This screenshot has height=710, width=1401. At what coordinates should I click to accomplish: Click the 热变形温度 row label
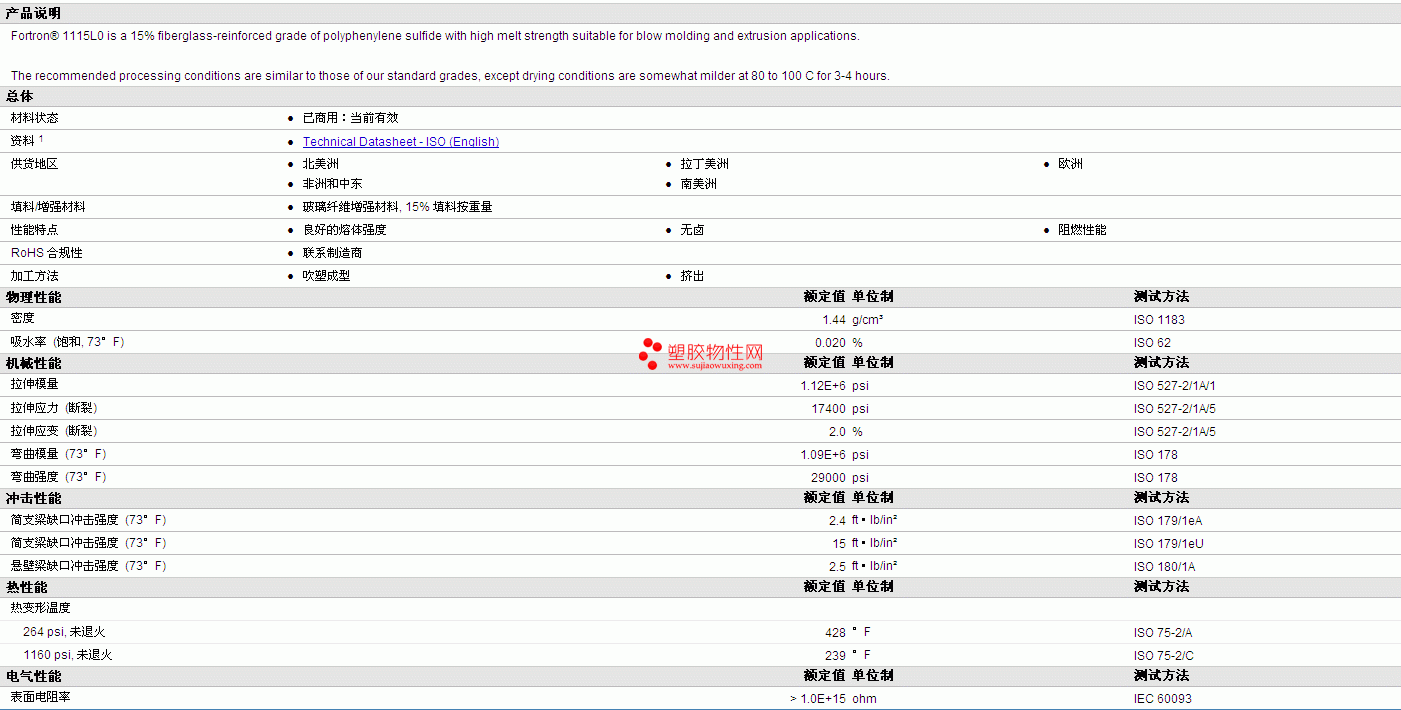click(41, 608)
